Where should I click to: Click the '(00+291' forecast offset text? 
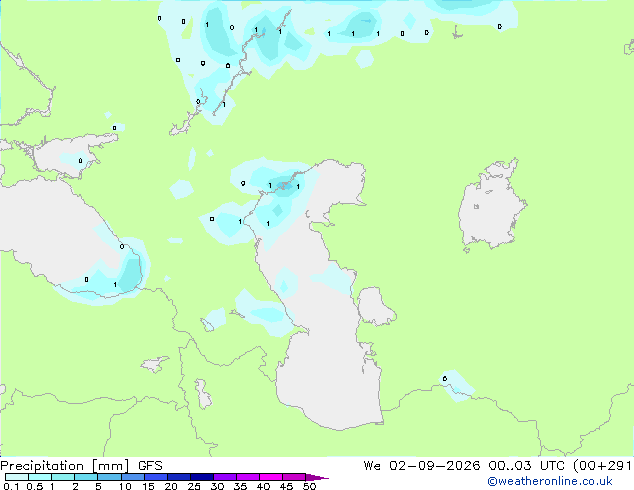(602, 466)
